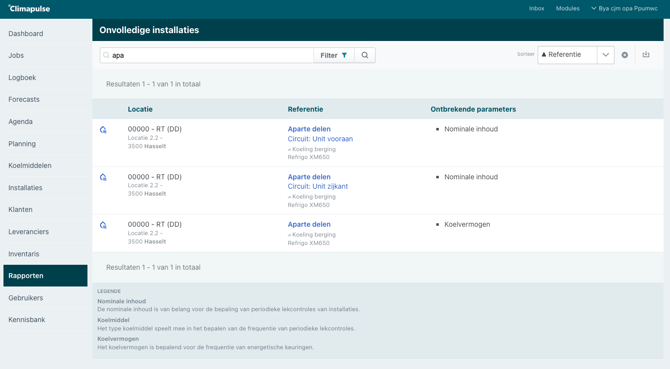
Task: Open Koelmiddelen in the sidebar
Action: (x=30, y=165)
